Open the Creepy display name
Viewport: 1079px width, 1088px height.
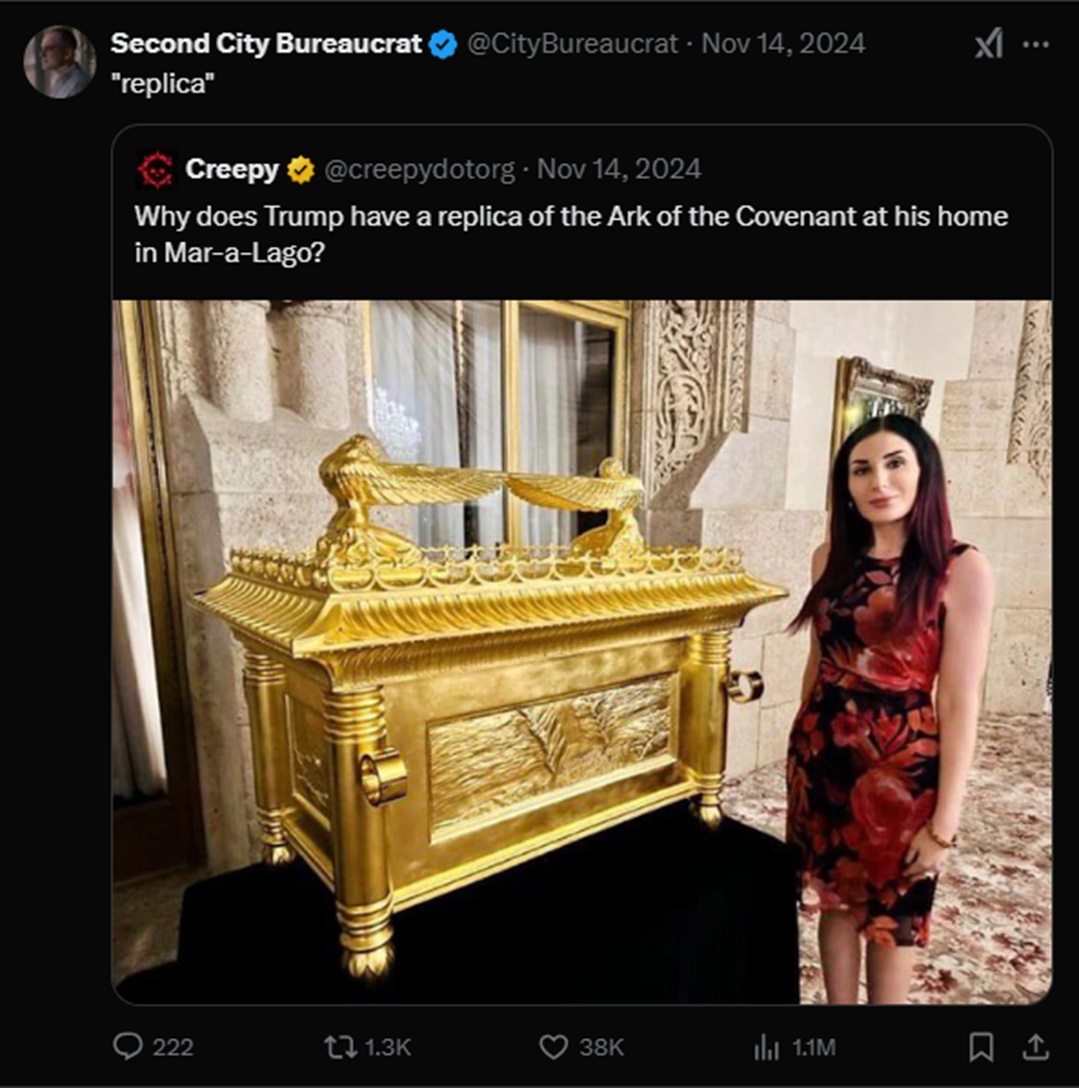pos(232,169)
